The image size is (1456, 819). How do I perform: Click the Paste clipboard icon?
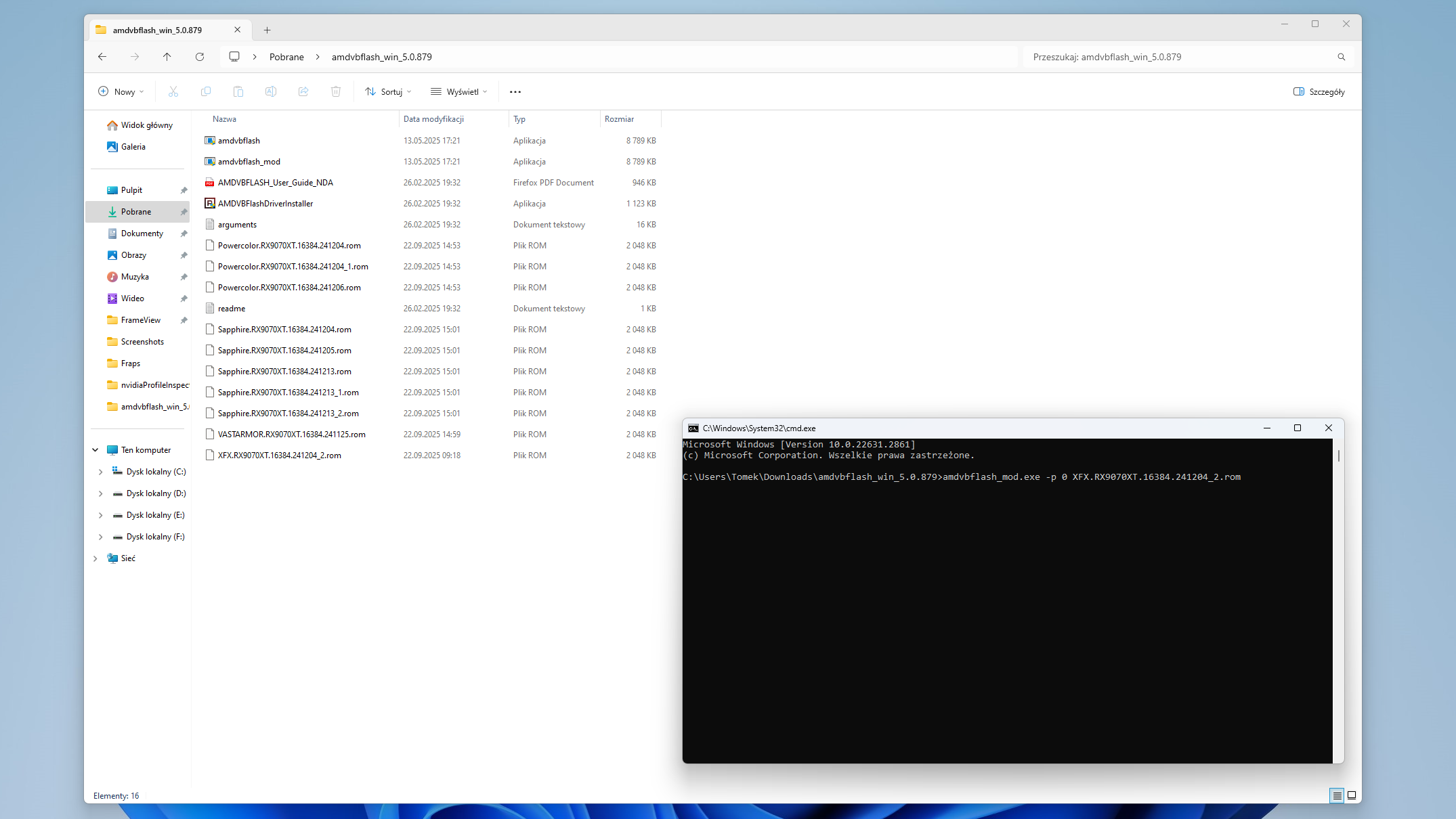[x=238, y=91]
